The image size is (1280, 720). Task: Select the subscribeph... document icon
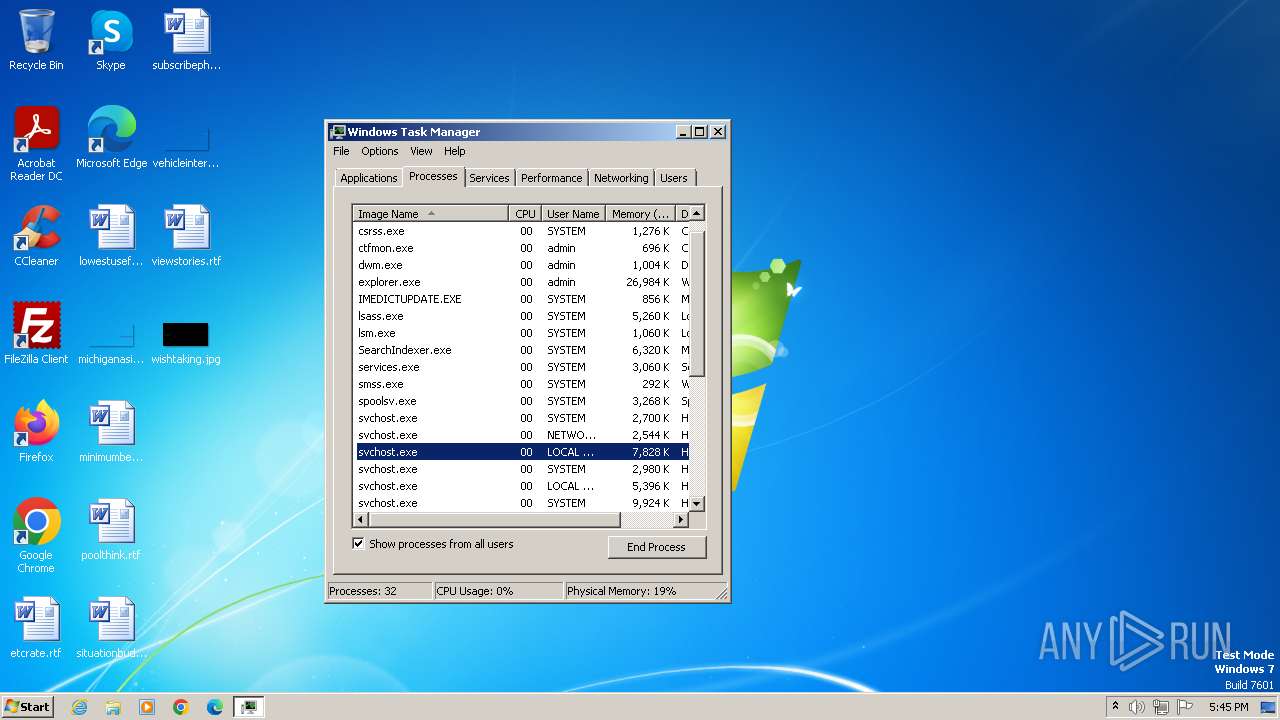[x=186, y=40]
